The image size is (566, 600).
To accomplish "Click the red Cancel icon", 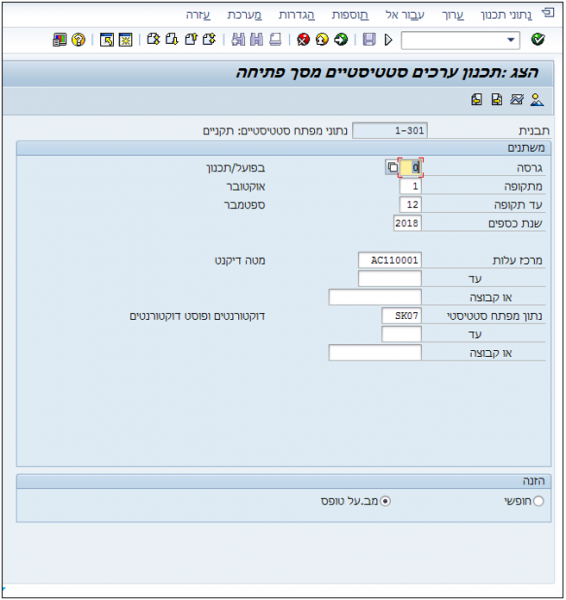I will click(303, 39).
